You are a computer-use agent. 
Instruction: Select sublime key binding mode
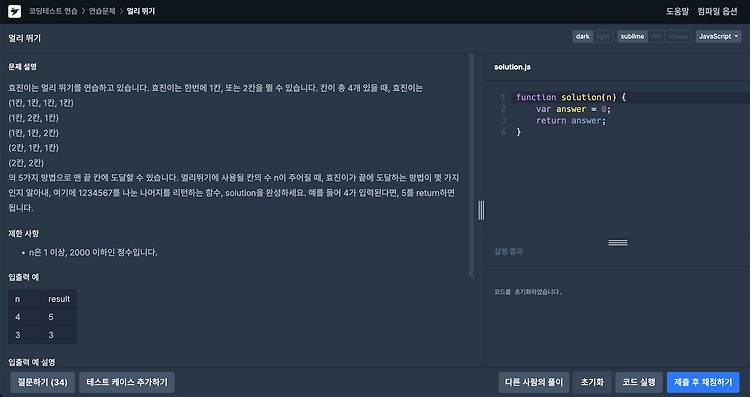coord(632,36)
